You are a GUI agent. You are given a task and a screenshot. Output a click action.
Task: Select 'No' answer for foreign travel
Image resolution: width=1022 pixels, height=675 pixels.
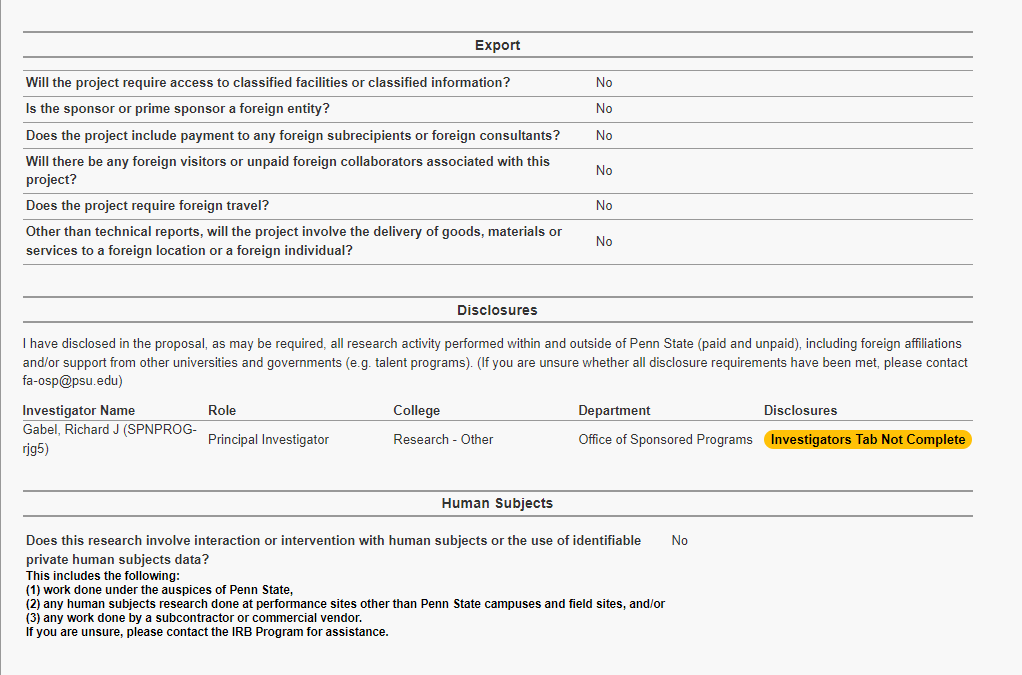(x=604, y=205)
